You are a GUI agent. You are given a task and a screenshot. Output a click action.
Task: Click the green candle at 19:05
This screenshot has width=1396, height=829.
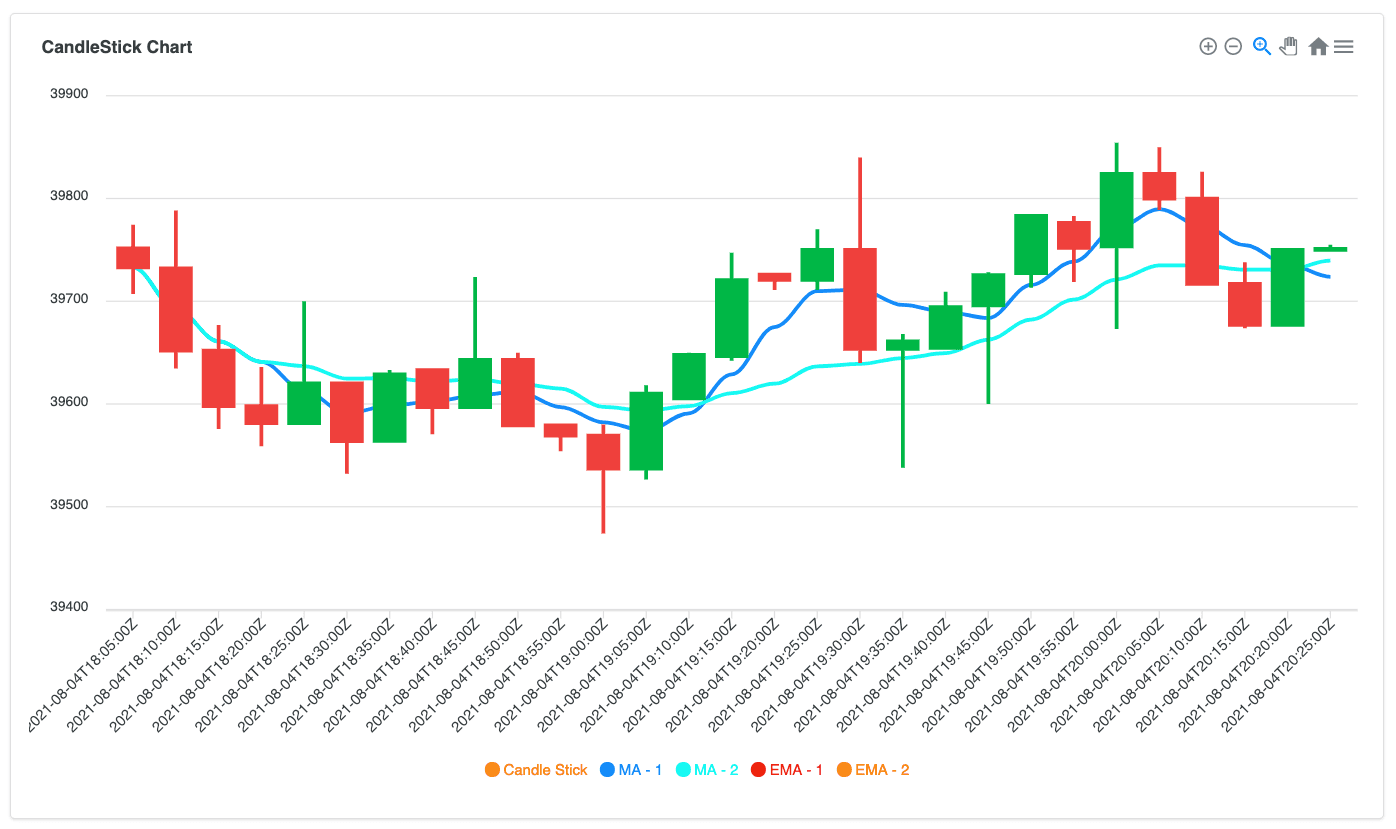[x=646, y=431]
